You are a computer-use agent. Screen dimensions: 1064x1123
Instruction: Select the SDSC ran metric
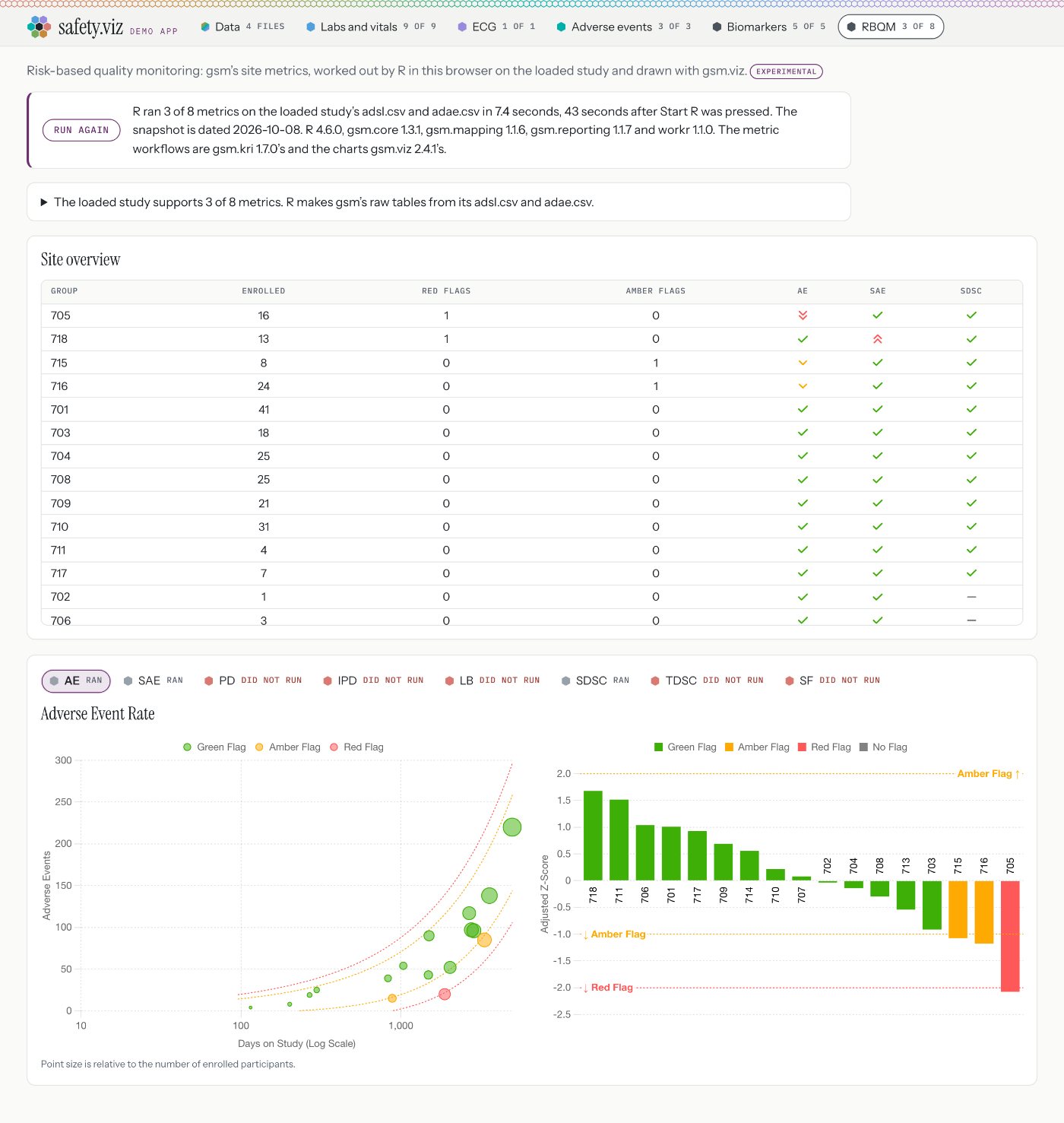coord(595,680)
